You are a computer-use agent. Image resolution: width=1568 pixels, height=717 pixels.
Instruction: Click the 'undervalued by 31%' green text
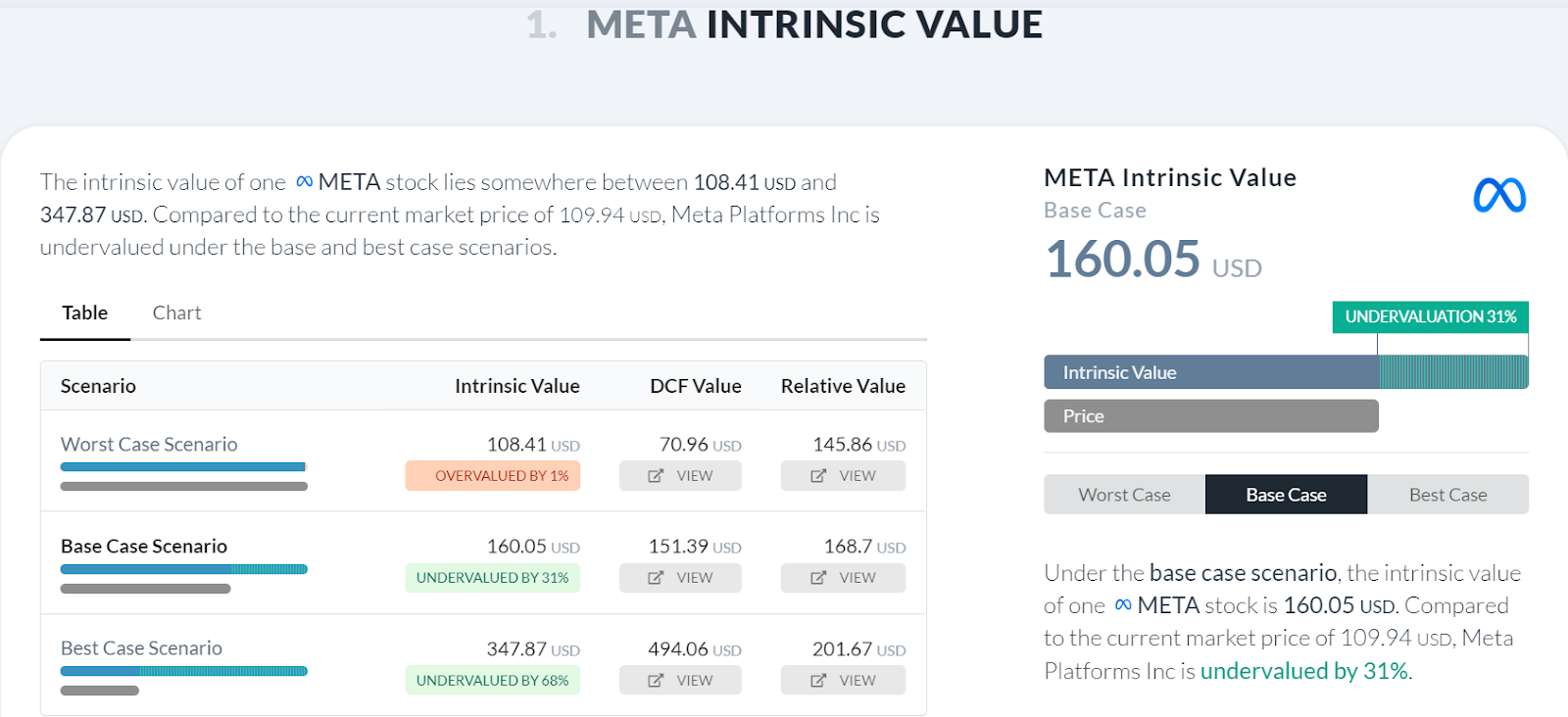[1304, 671]
